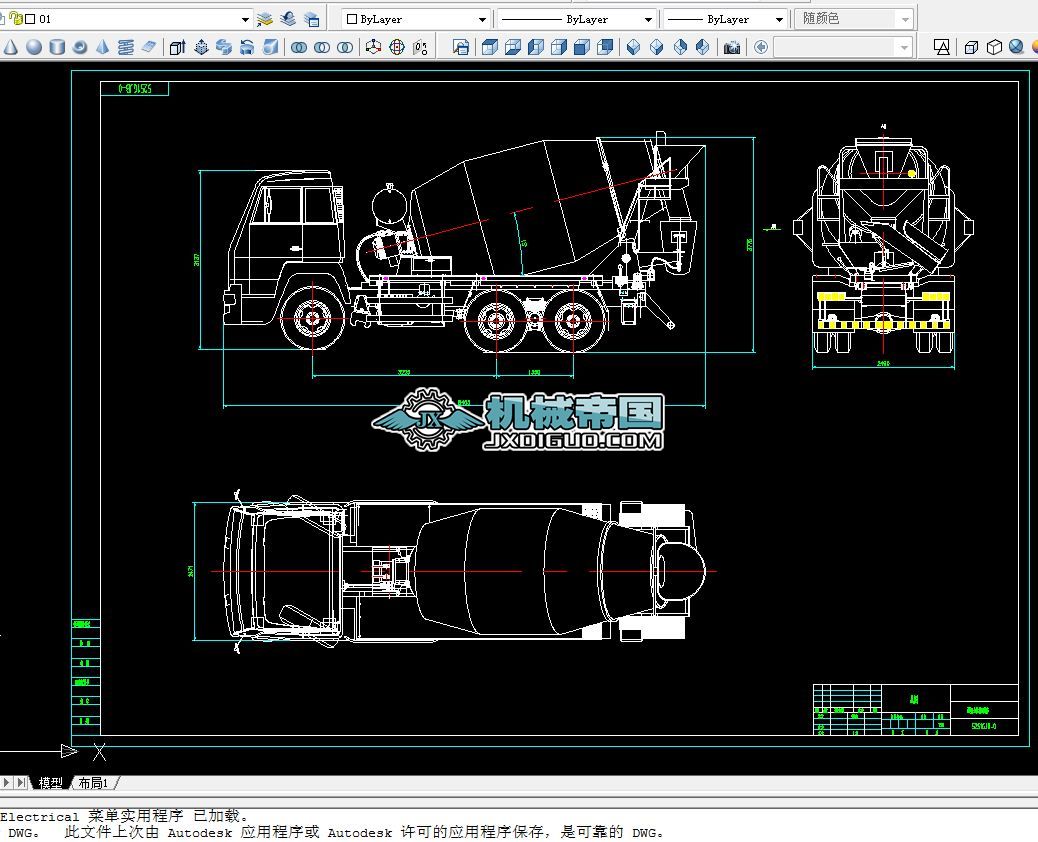This screenshot has height=842, width=1038.
Task: Click the Helix tool icon
Action: 126,47
